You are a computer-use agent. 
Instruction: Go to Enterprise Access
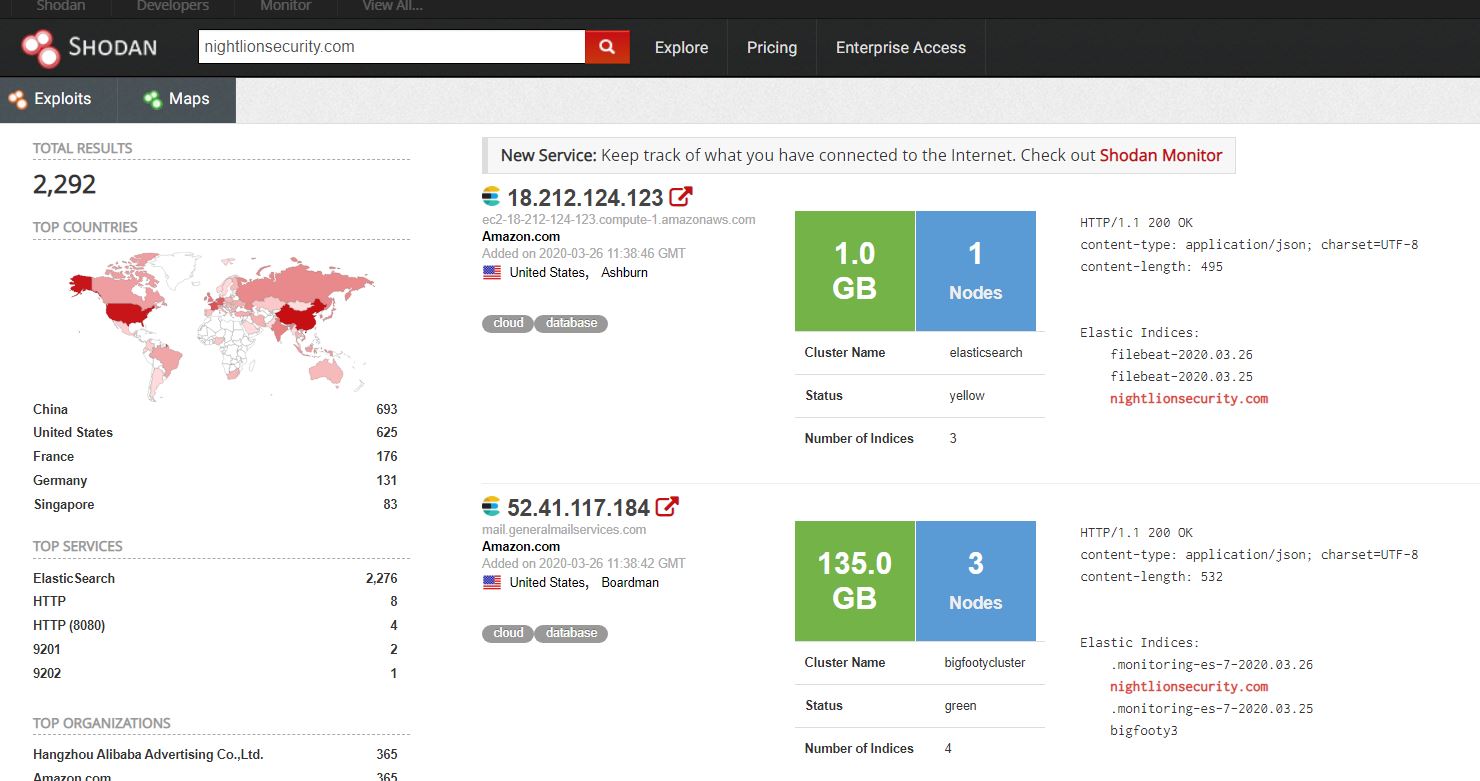tap(900, 47)
